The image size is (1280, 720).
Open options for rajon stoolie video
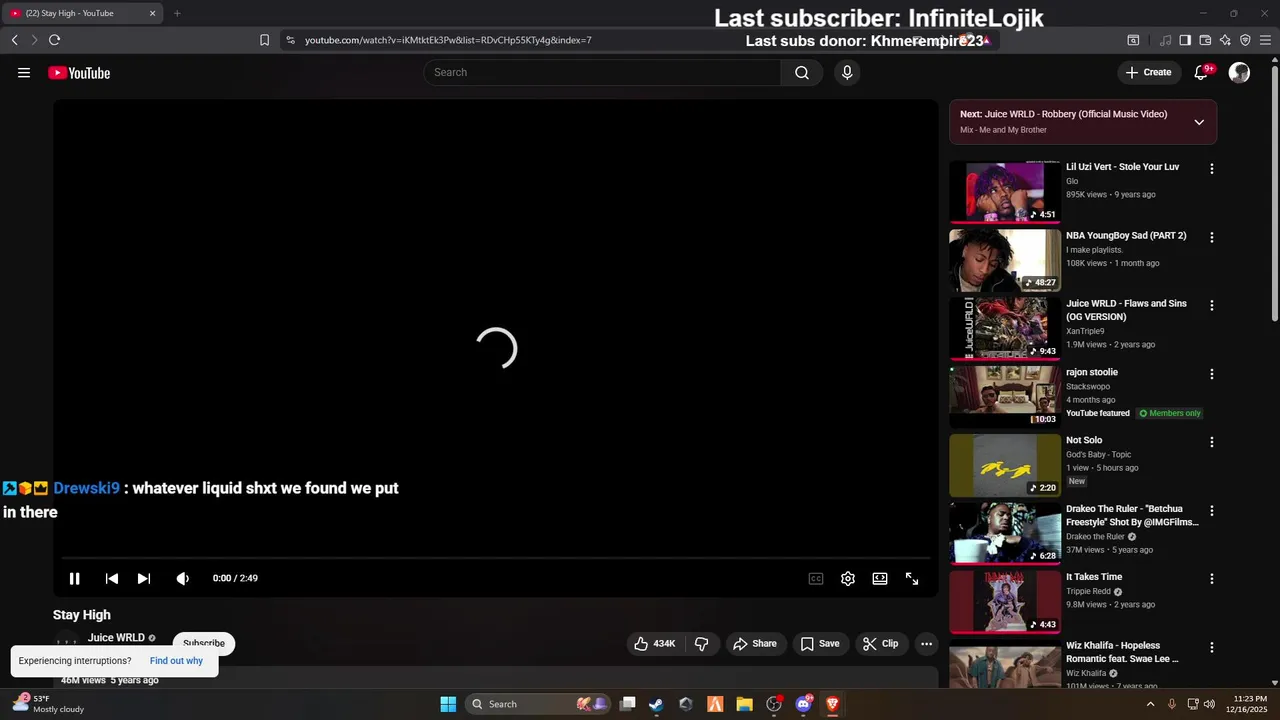(1212, 374)
